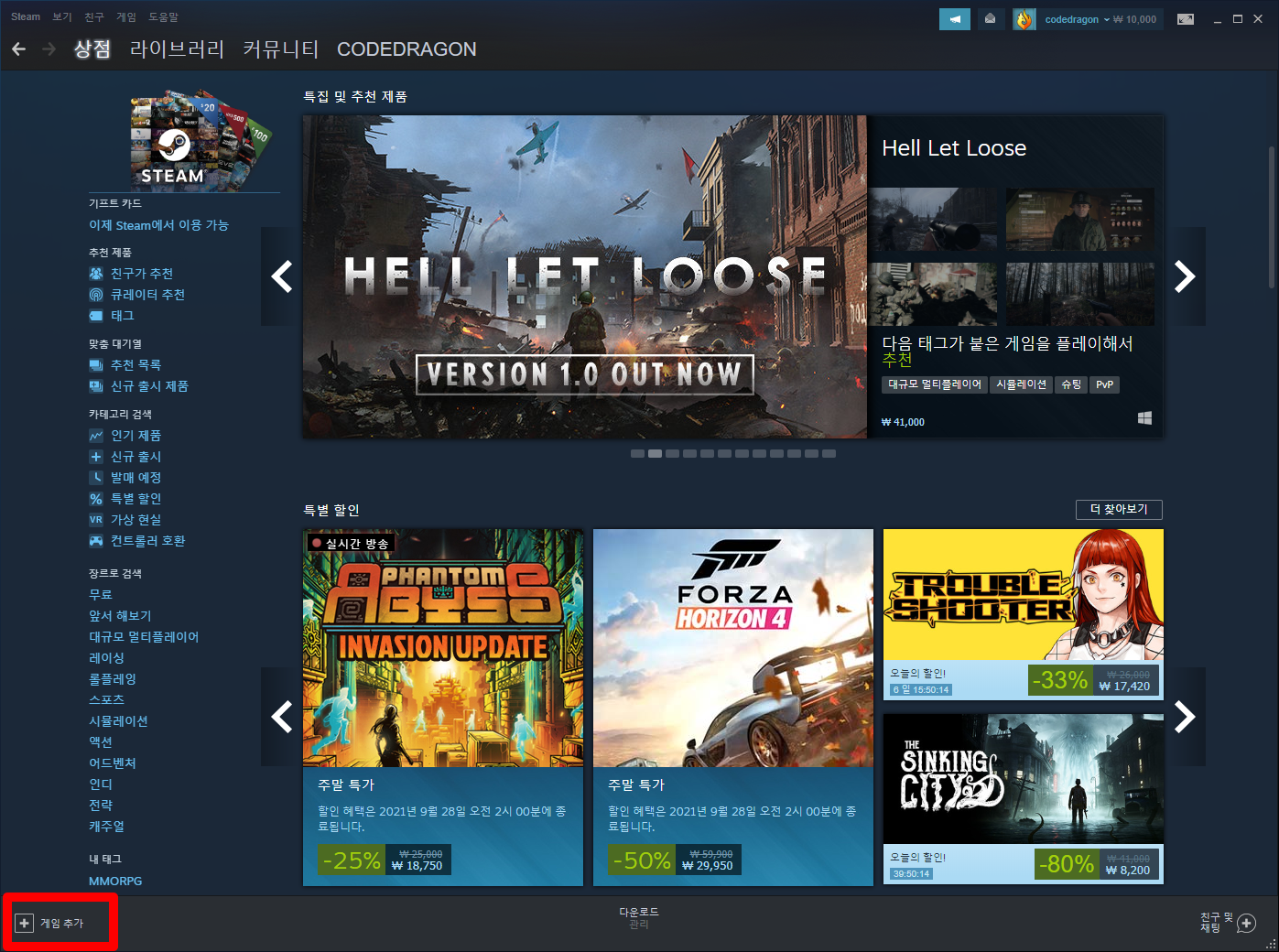
Task: Go back with the left arrow
Action: coord(19,49)
